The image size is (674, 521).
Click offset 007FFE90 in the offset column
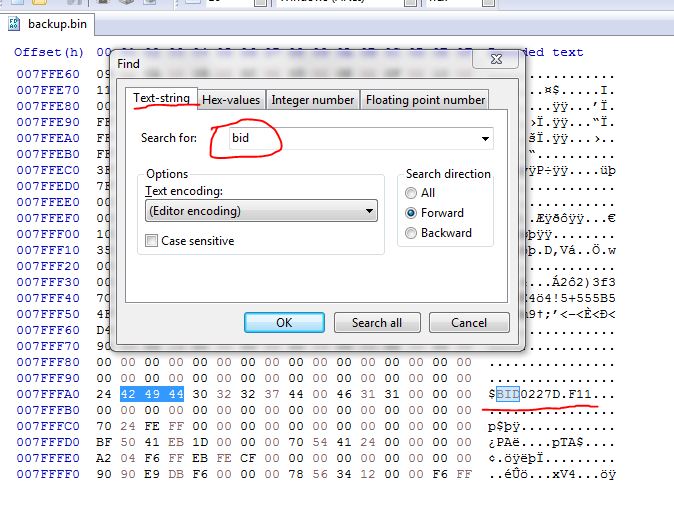[x=48, y=122]
